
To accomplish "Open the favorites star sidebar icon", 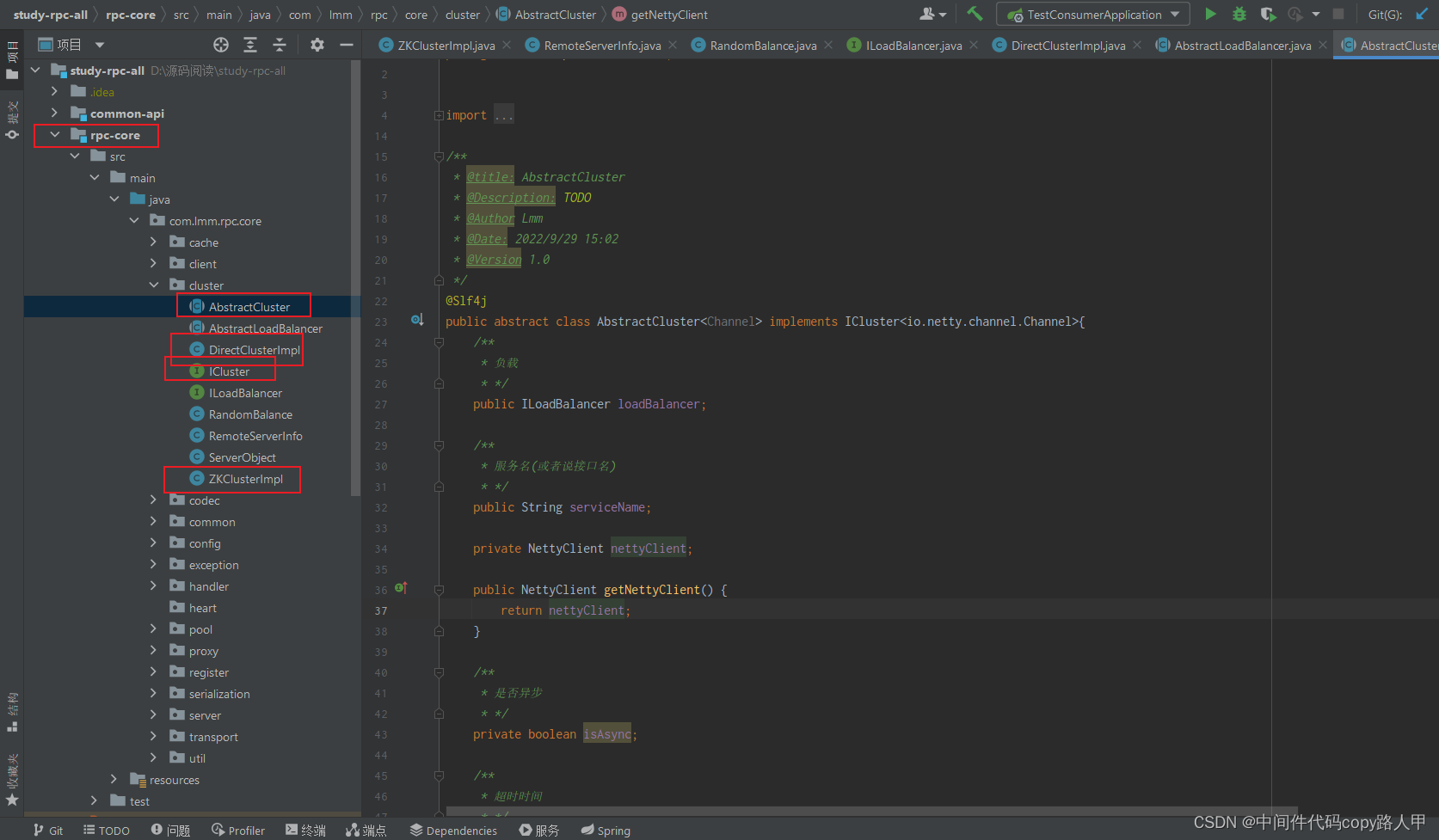I will 12,800.
